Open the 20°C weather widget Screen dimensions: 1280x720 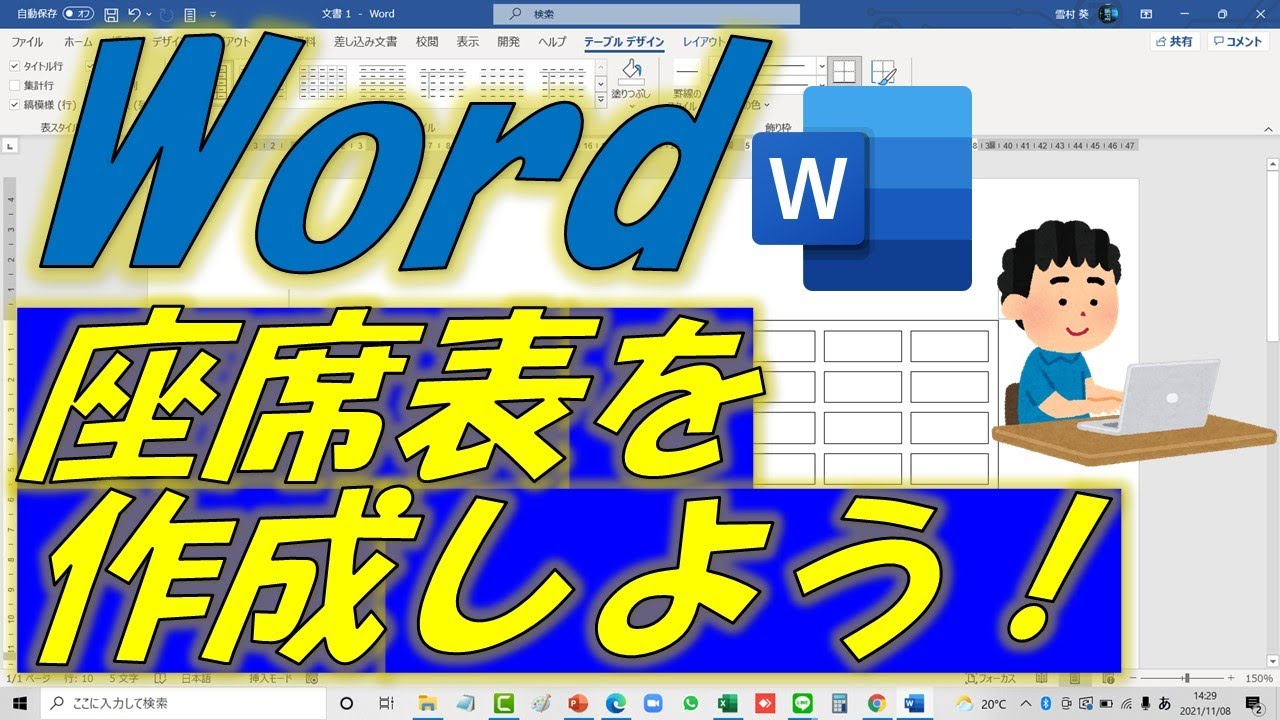coord(982,703)
